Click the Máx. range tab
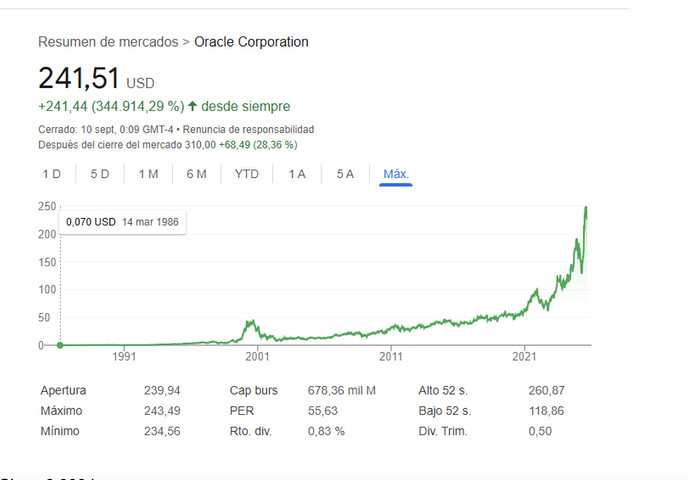Viewport: 690px width, 480px height. coord(396,174)
